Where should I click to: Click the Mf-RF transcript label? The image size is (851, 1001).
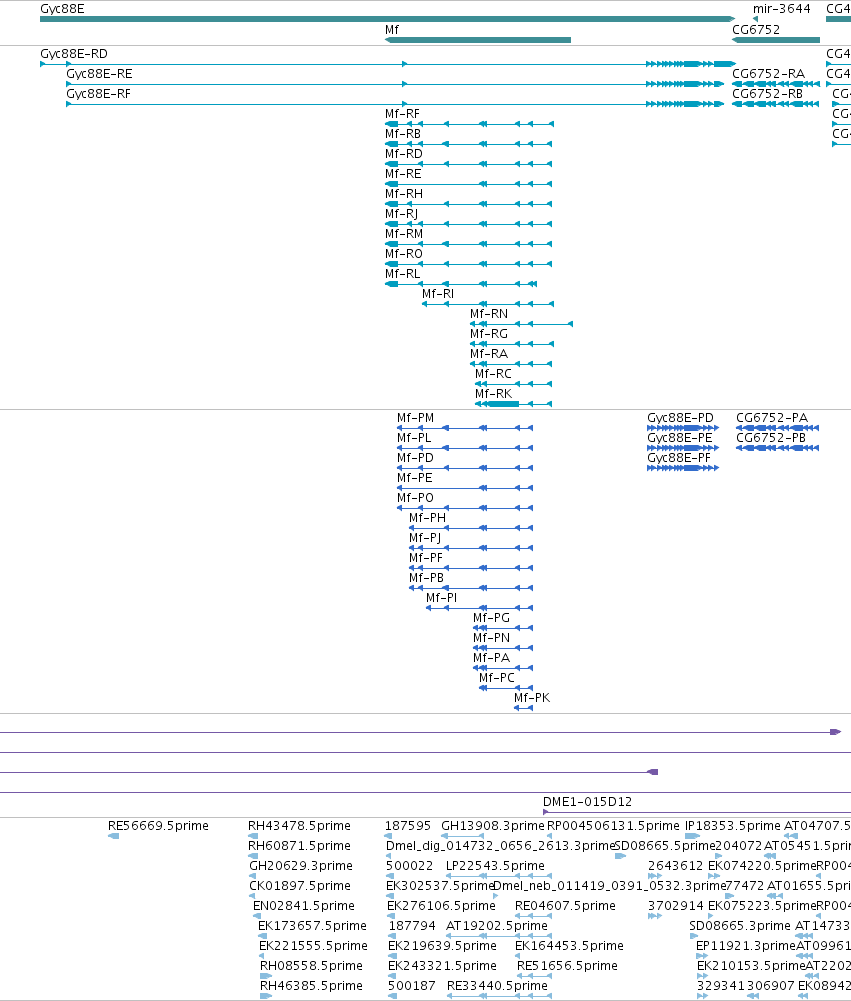click(x=402, y=114)
